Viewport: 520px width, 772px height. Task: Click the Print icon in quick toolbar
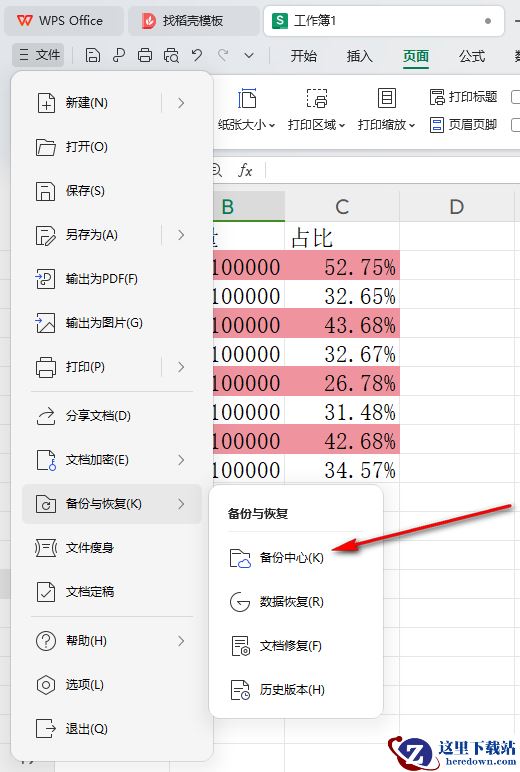[145, 55]
